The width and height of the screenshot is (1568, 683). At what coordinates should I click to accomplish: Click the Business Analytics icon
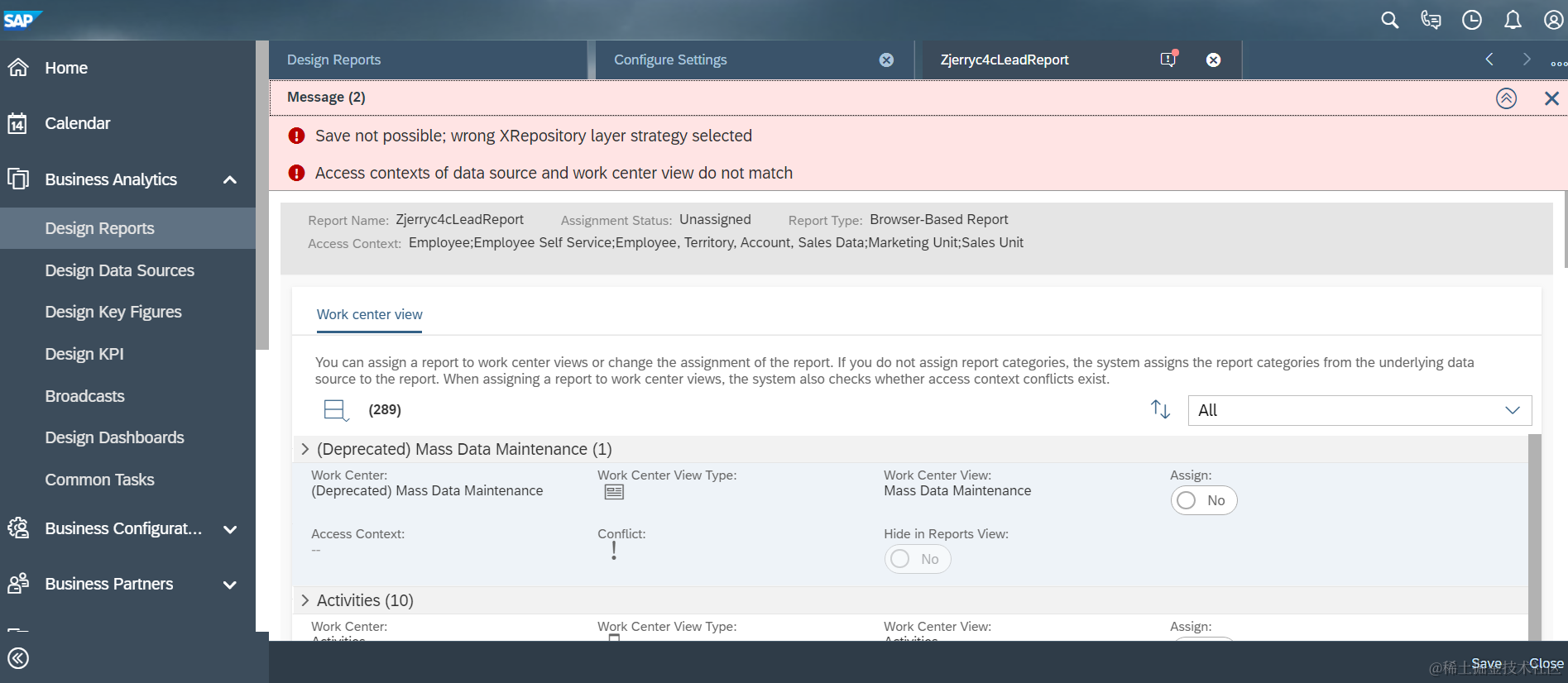click(18, 179)
